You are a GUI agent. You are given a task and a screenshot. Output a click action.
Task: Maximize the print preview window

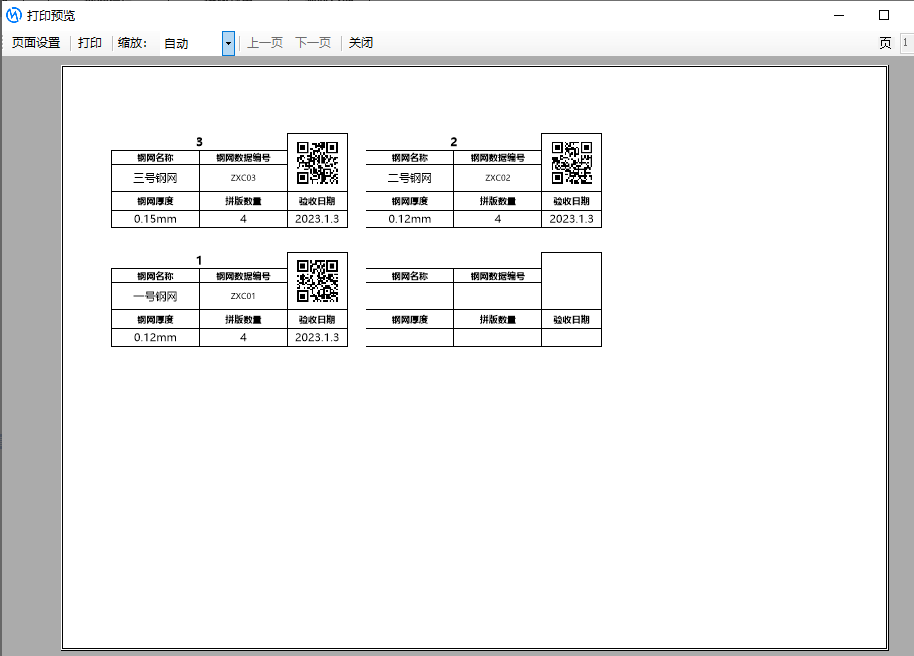(x=884, y=15)
